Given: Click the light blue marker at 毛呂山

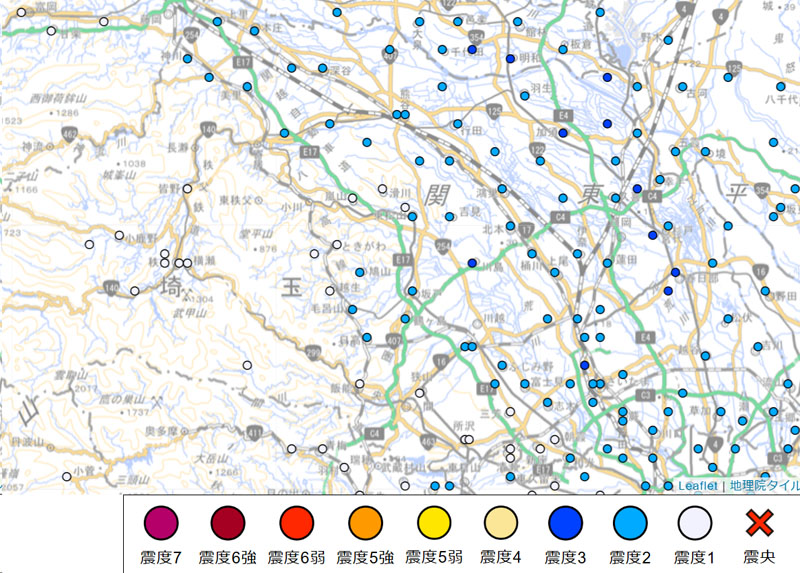Looking at the screenshot, I should coord(352,309).
